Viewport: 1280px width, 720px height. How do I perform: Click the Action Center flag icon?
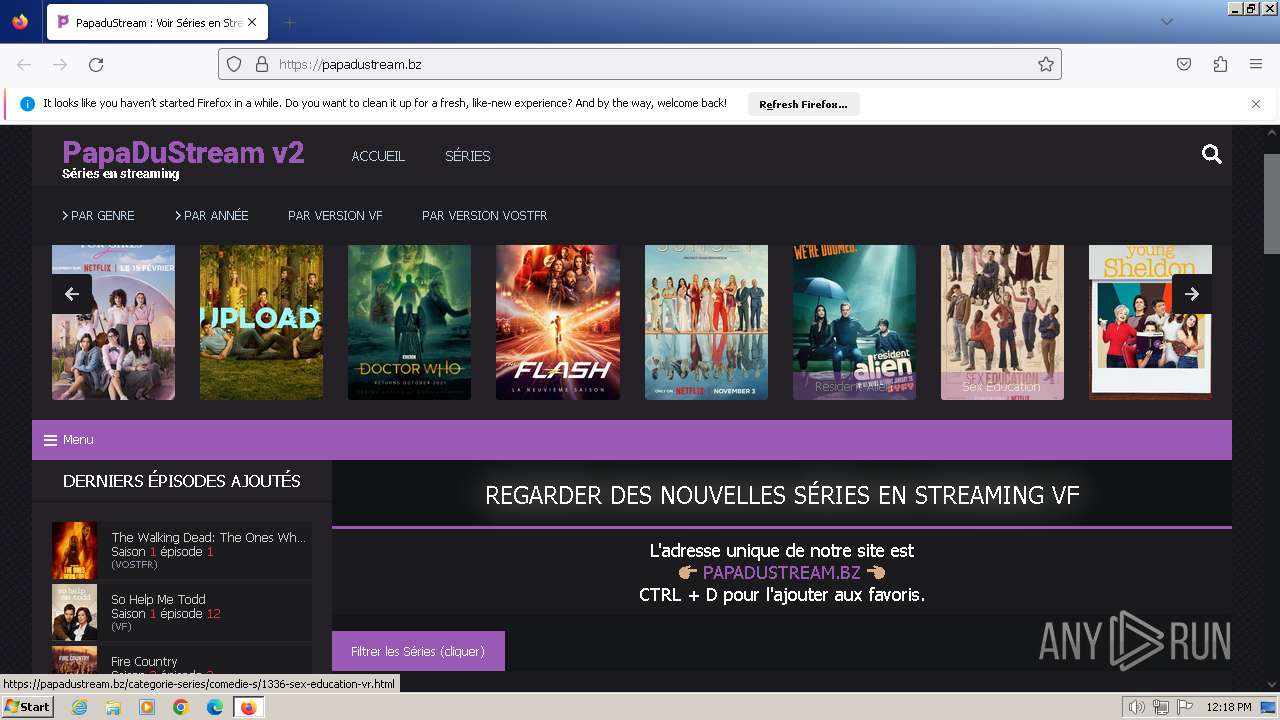point(1185,707)
